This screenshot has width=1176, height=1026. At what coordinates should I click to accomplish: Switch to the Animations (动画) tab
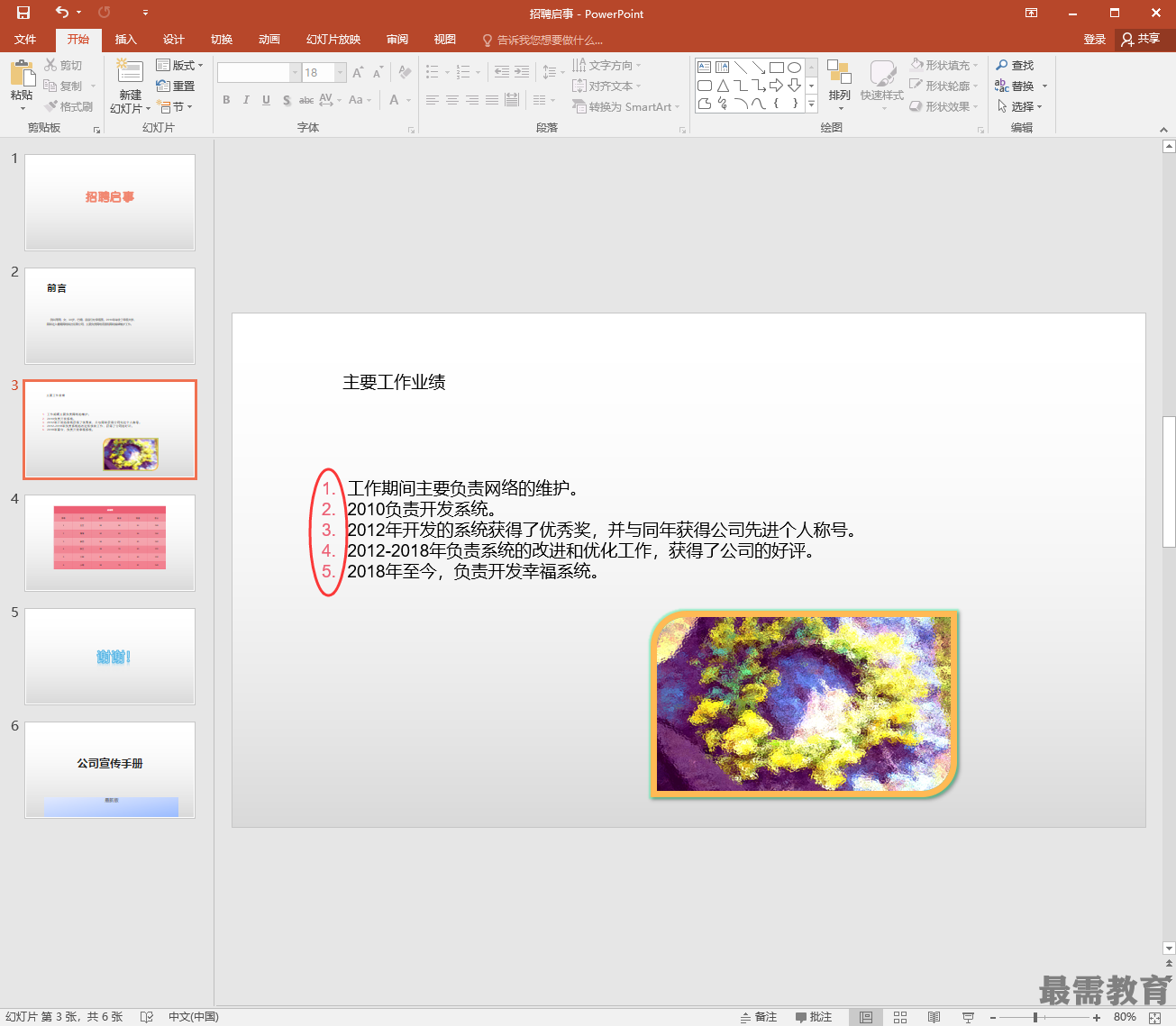click(269, 39)
